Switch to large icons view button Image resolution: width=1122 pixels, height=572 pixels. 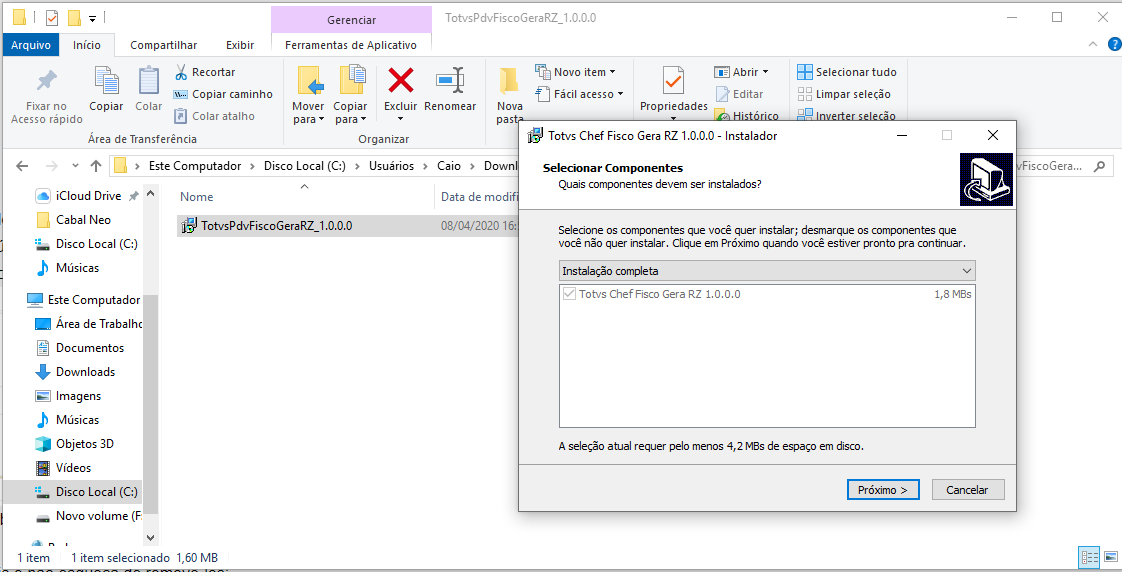(x=1113, y=557)
